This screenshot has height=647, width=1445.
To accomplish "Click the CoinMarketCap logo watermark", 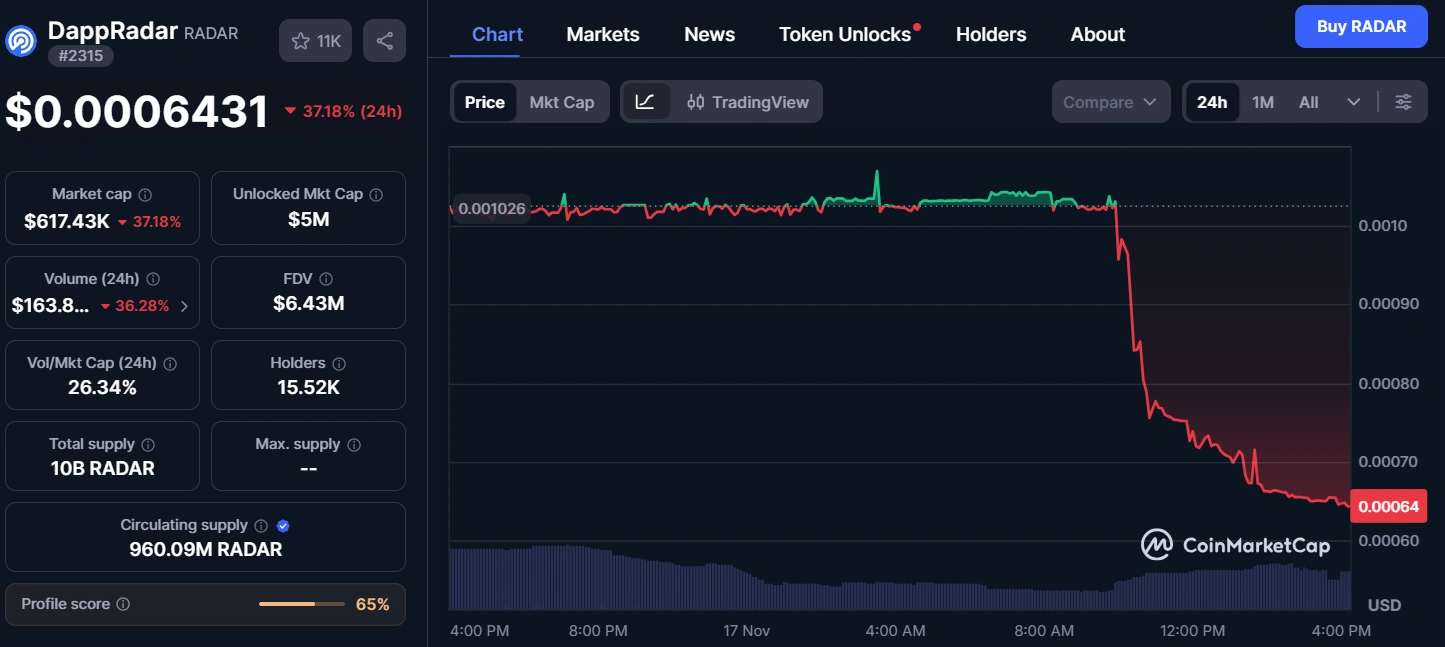I will point(1237,544).
